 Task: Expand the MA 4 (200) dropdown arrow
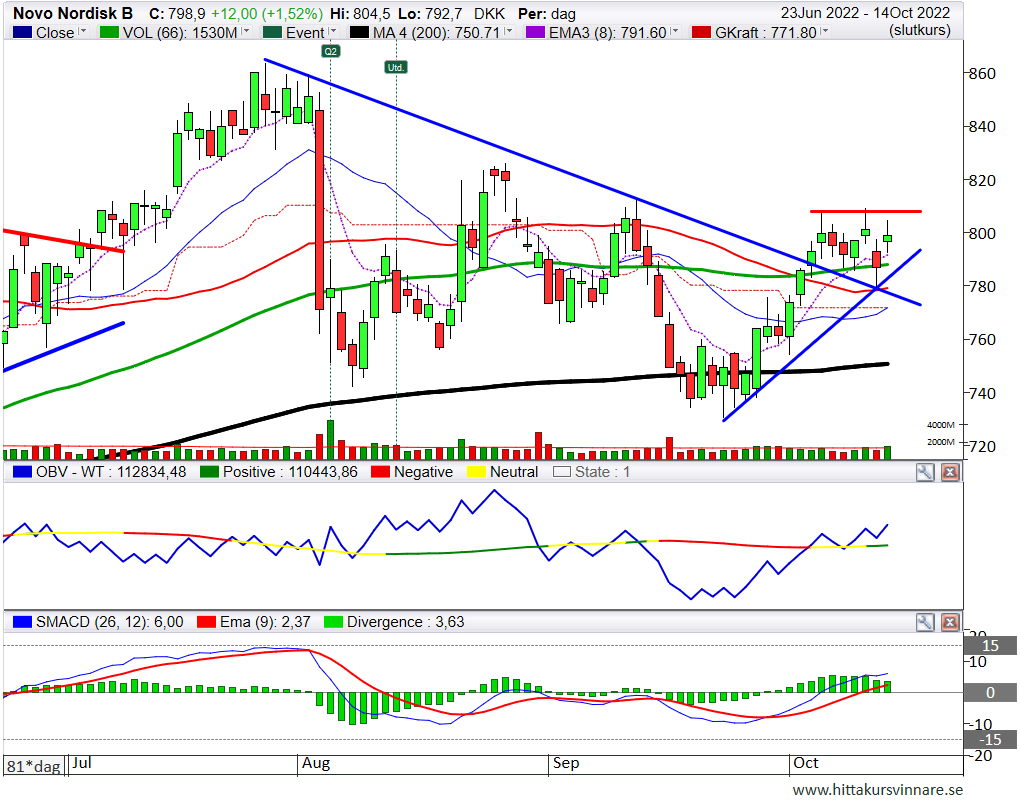coord(509,31)
